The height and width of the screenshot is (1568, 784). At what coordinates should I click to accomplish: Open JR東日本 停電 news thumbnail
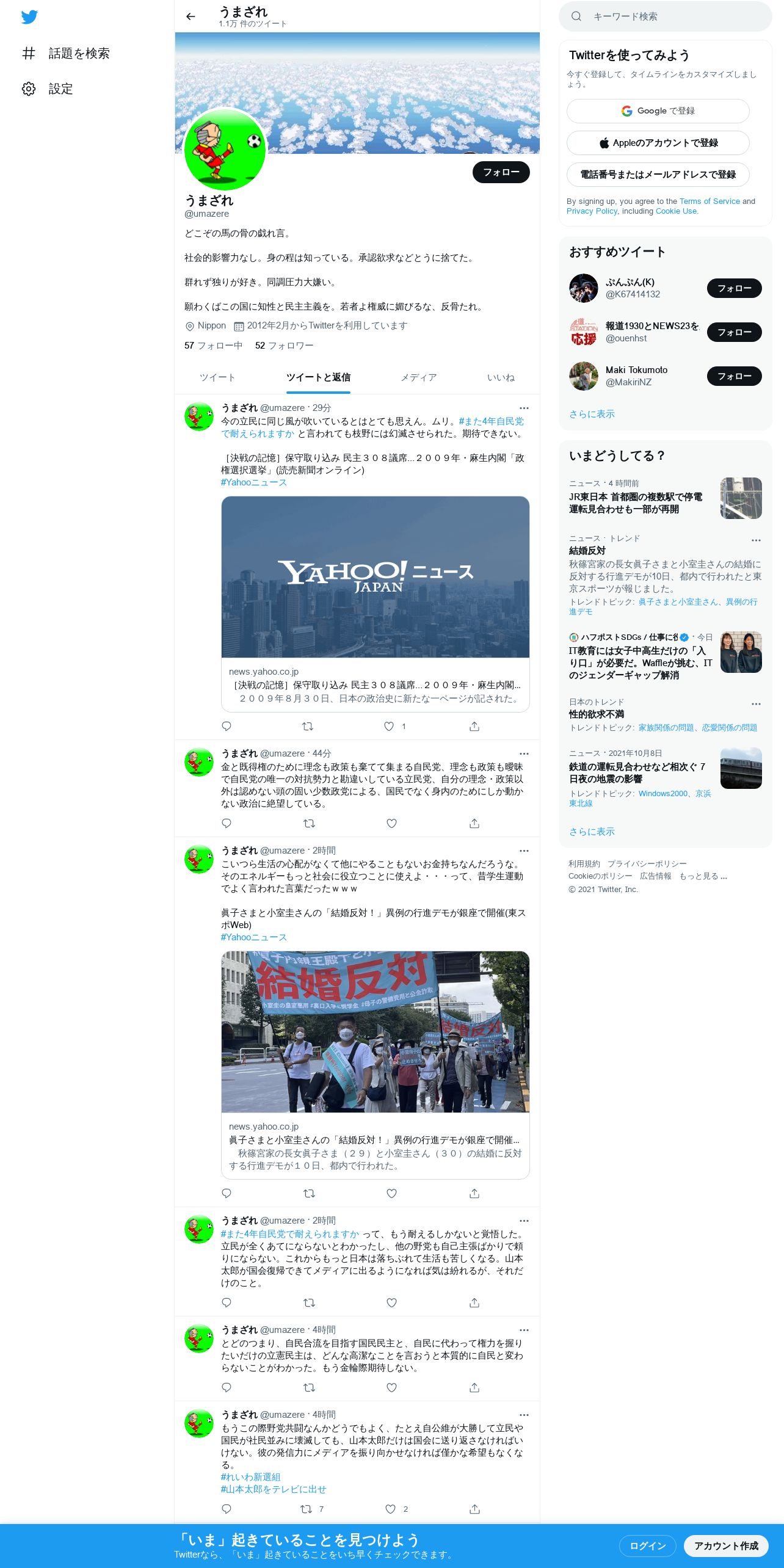[741, 498]
